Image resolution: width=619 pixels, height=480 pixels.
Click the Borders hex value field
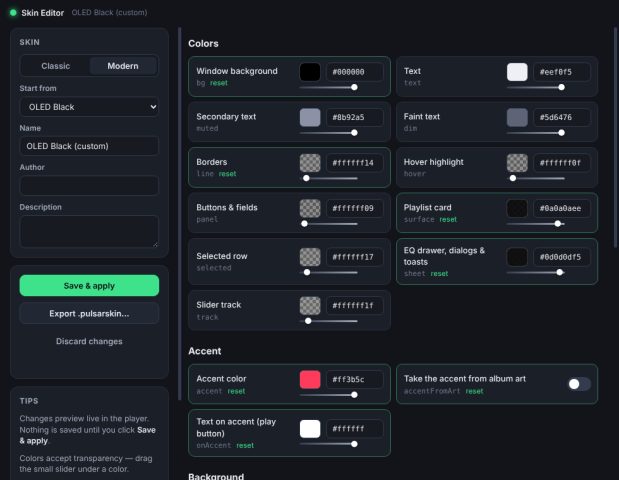click(355, 163)
